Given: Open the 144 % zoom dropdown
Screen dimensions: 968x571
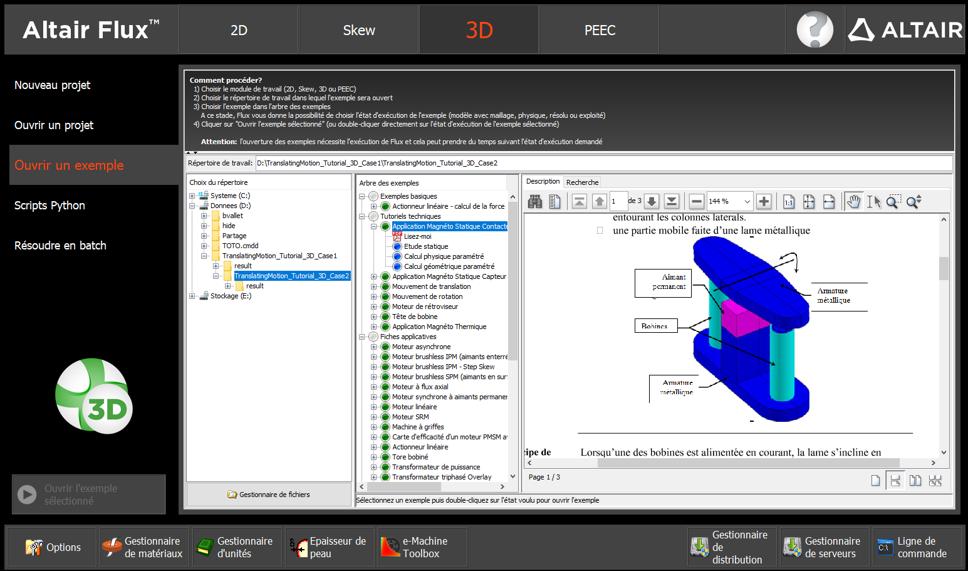Looking at the screenshot, I should (746, 202).
